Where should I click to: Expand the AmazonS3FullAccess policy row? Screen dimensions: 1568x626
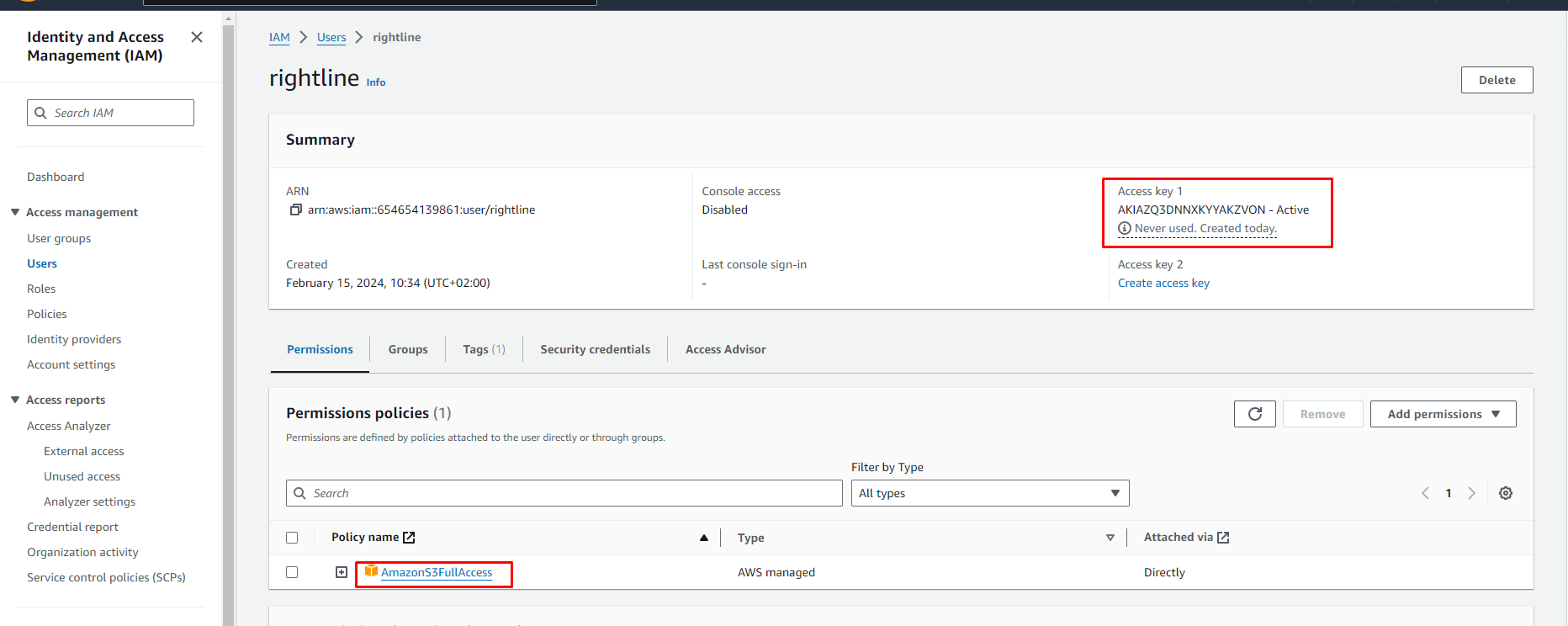point(342,572)
